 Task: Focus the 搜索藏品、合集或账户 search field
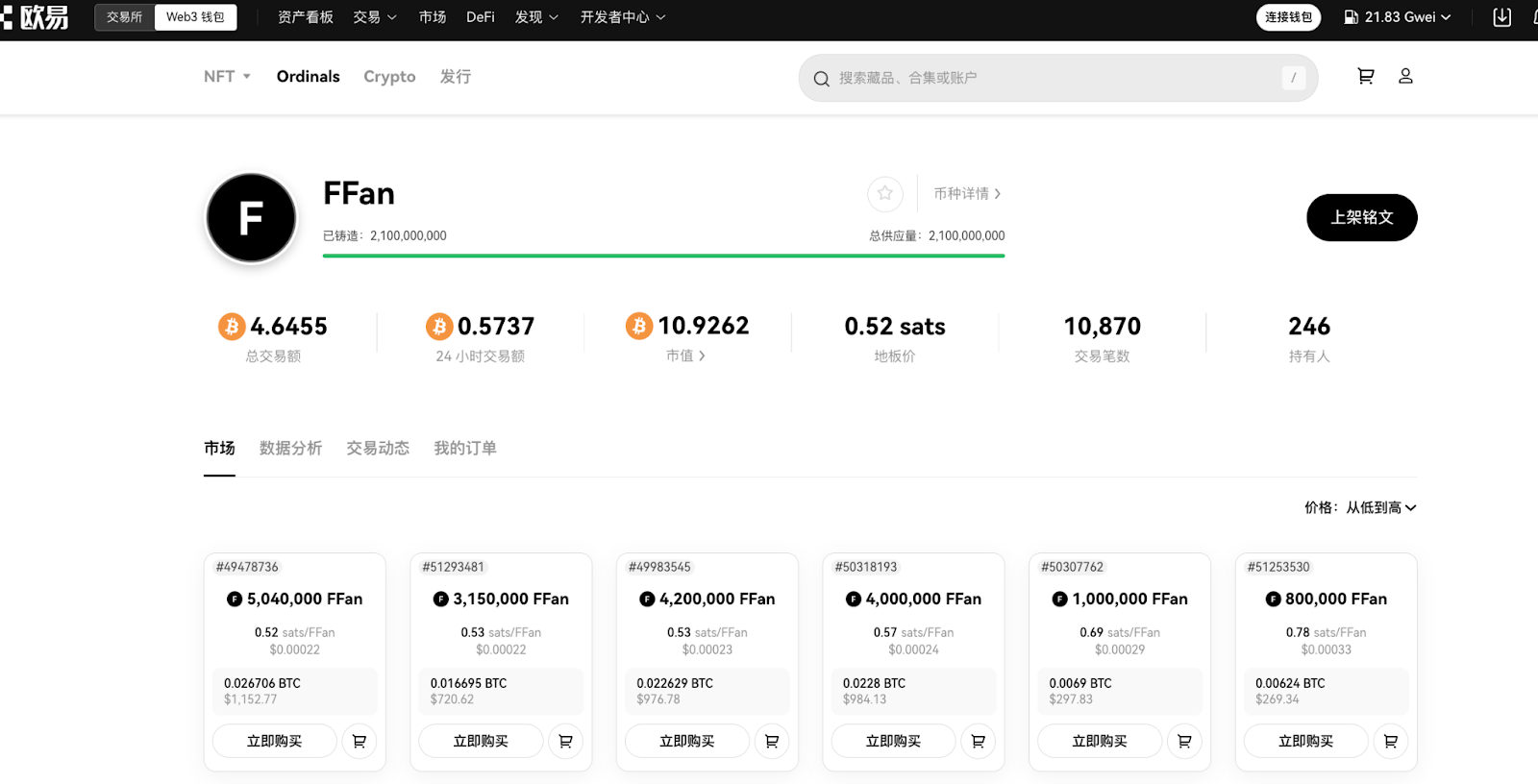click(x=1057, y=78)
